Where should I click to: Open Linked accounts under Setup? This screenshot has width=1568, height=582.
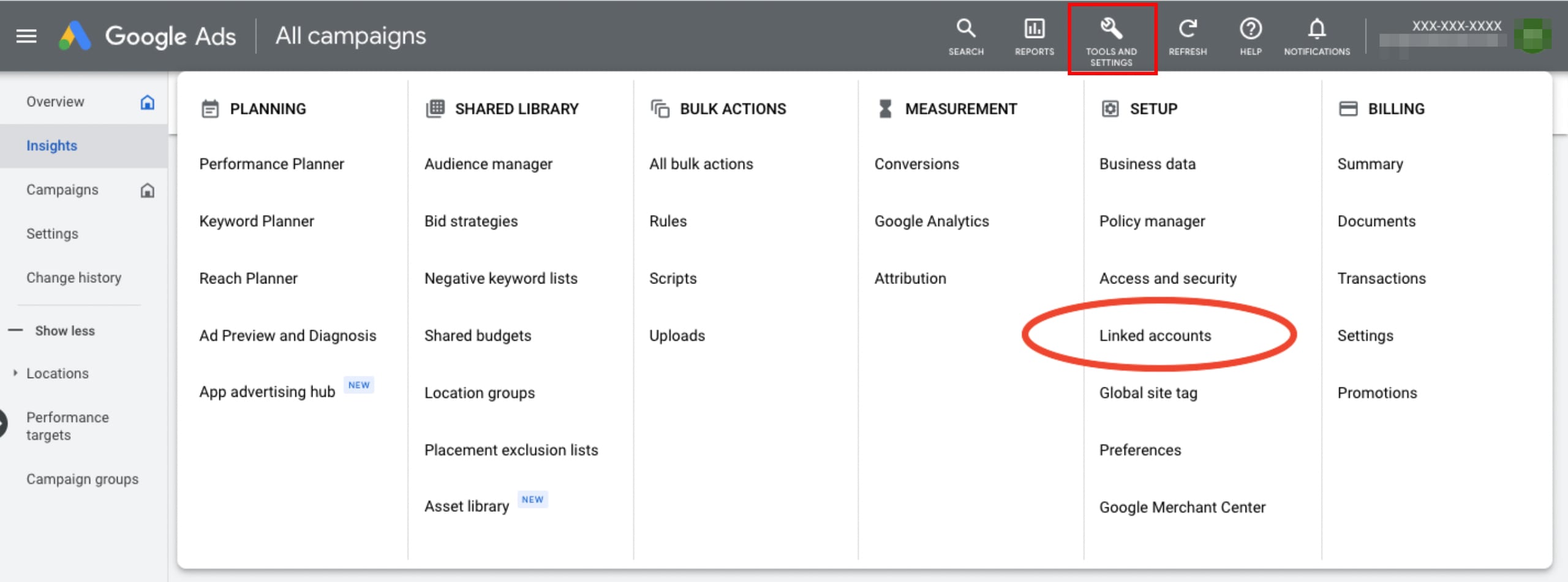click(x=1156, y=335)
